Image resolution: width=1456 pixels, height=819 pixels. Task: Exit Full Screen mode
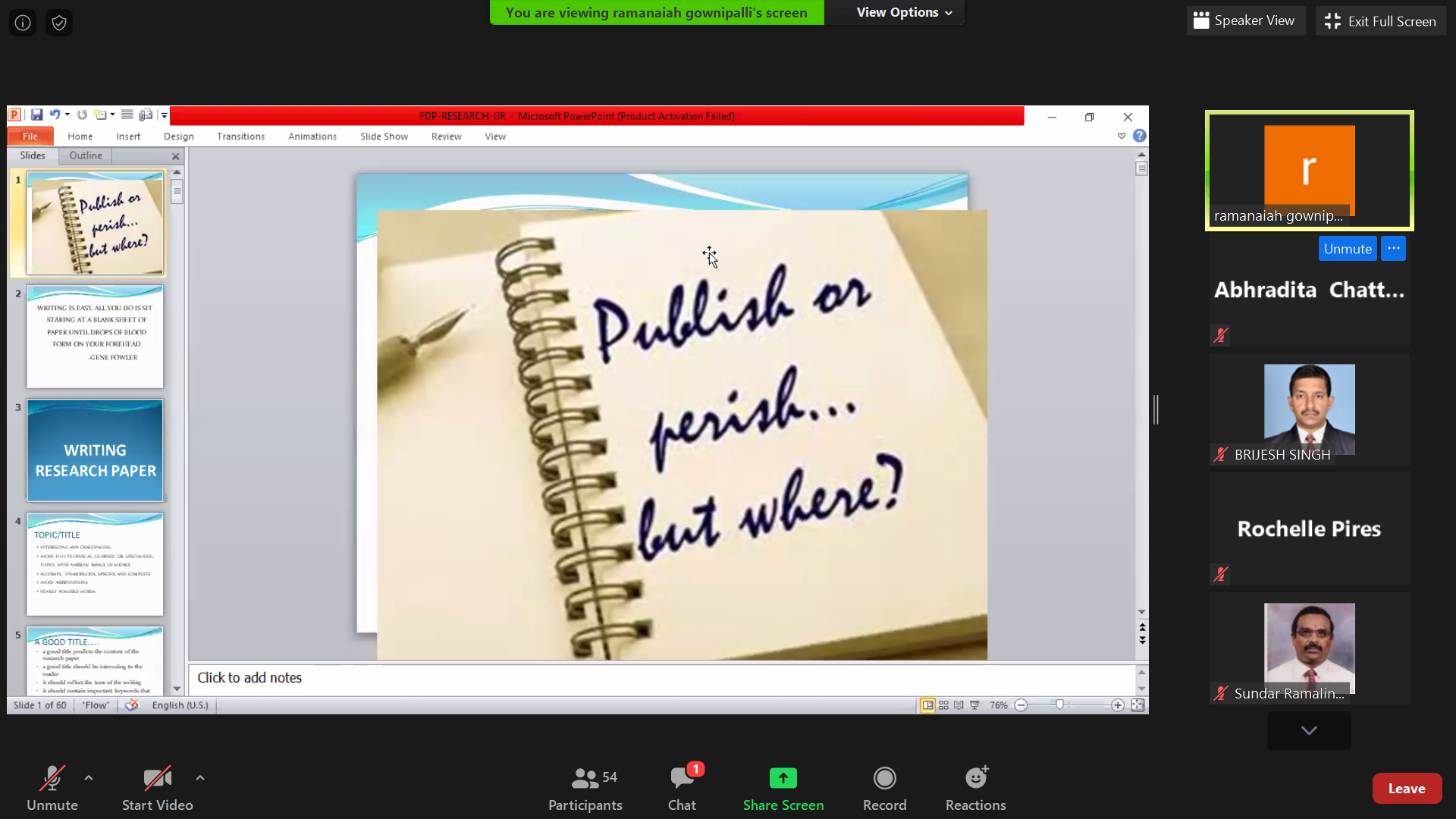(1380, 21)
